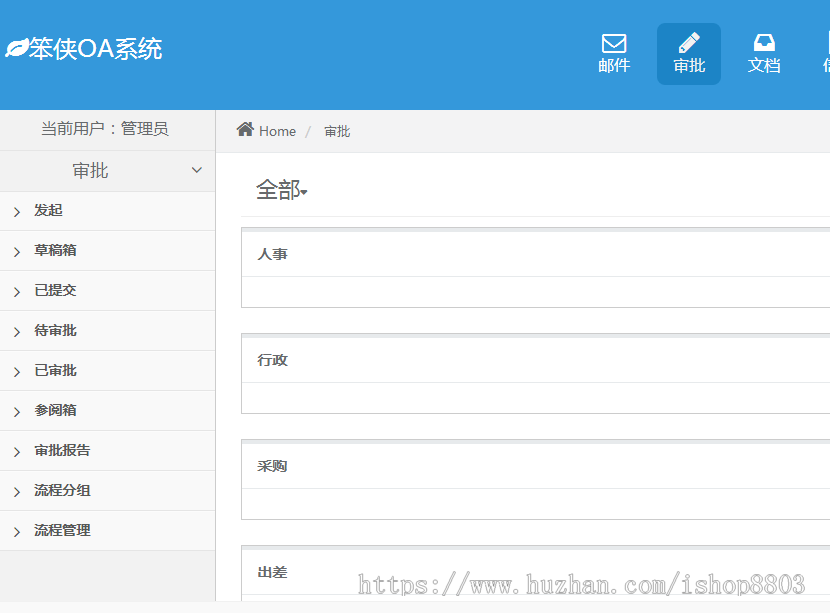Select the 审批 pencil icon in top bar

688,42
